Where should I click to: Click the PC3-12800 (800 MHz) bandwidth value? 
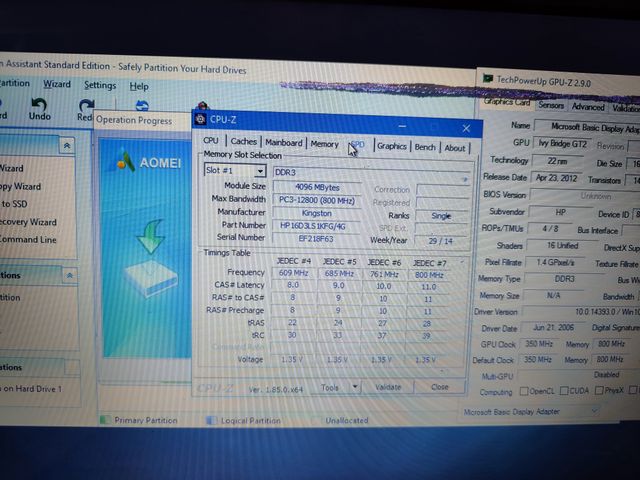click(x=317, y=200)
